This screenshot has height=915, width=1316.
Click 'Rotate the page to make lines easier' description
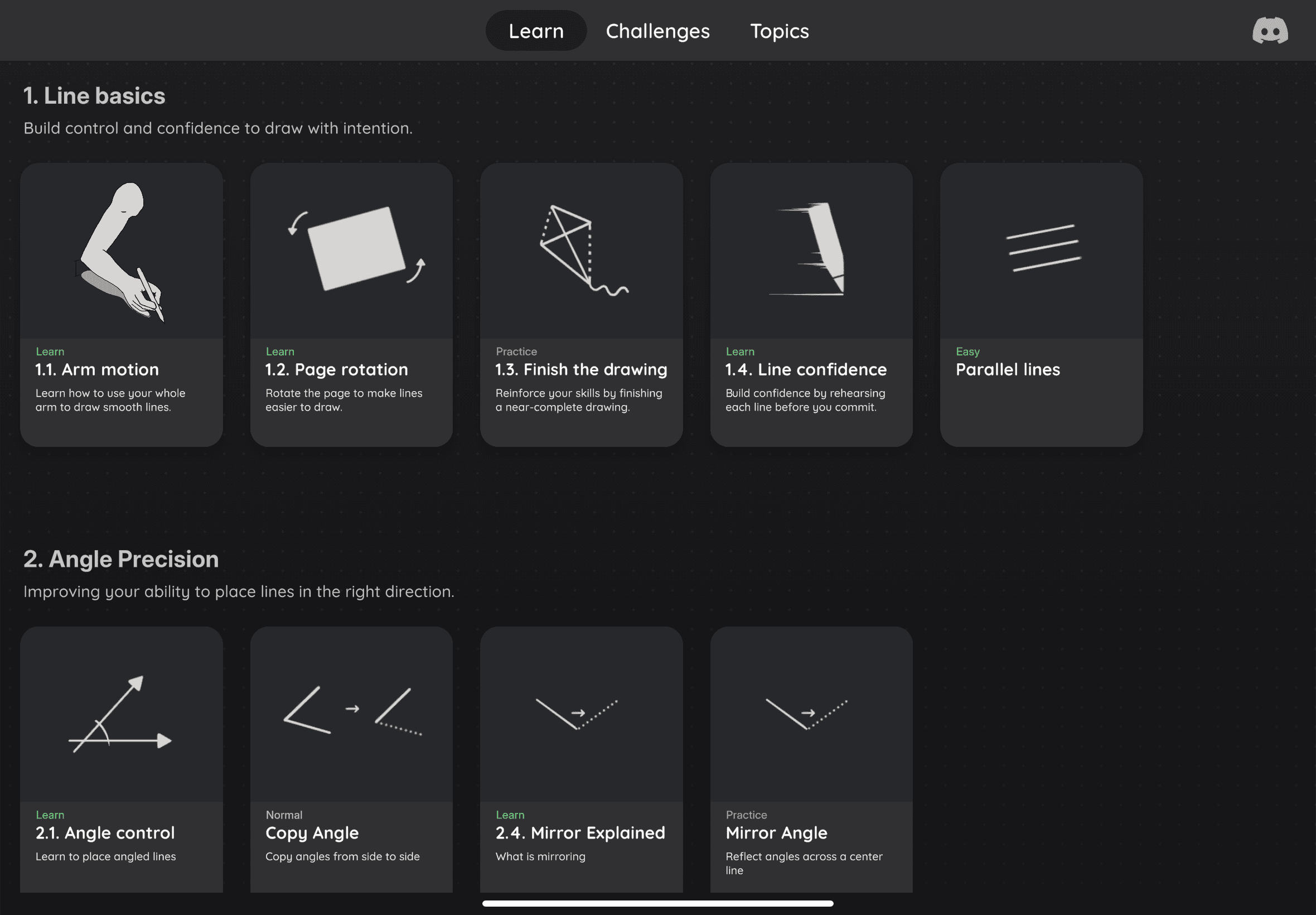click(343, 400)
